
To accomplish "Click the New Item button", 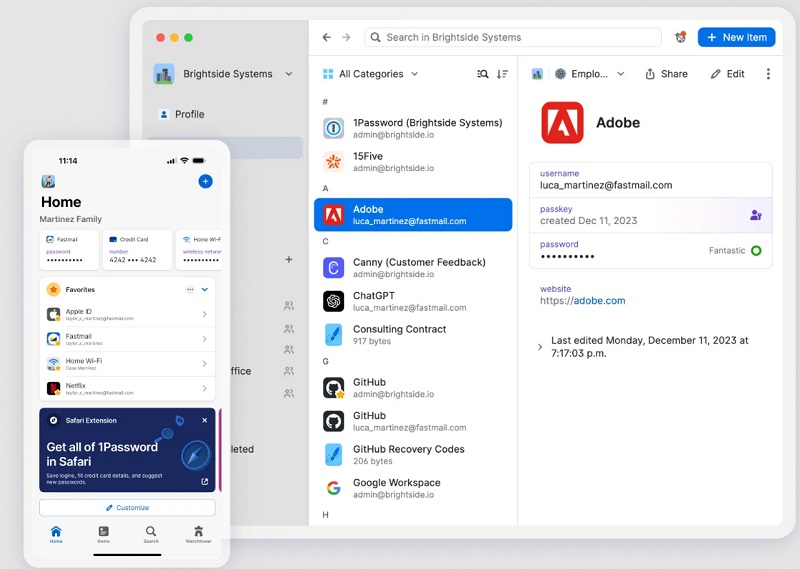I will pos(736,37).
